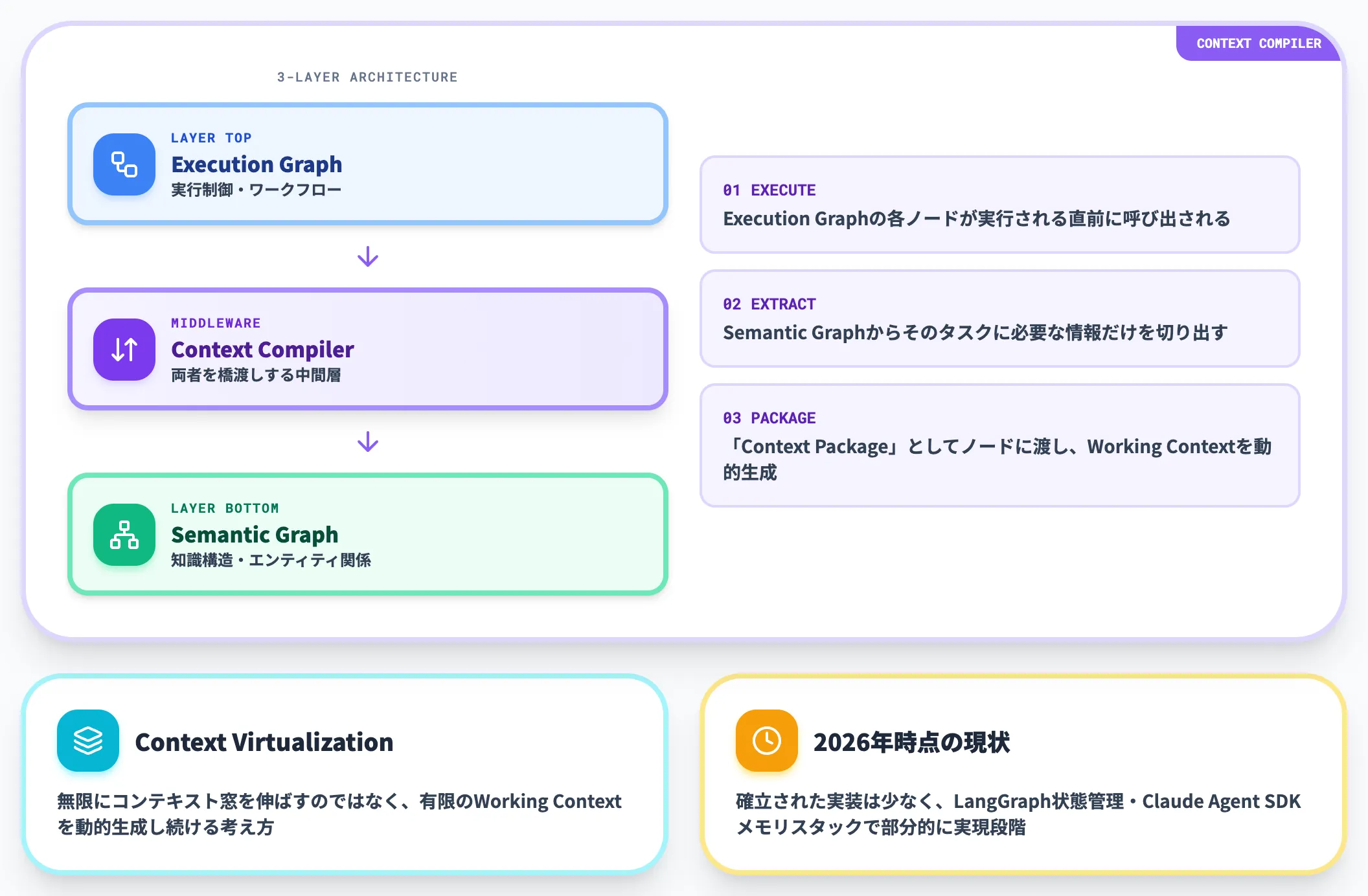Click the orange clock icon
The width and height of the screenshot is (1368, 896).
(767, 741)
